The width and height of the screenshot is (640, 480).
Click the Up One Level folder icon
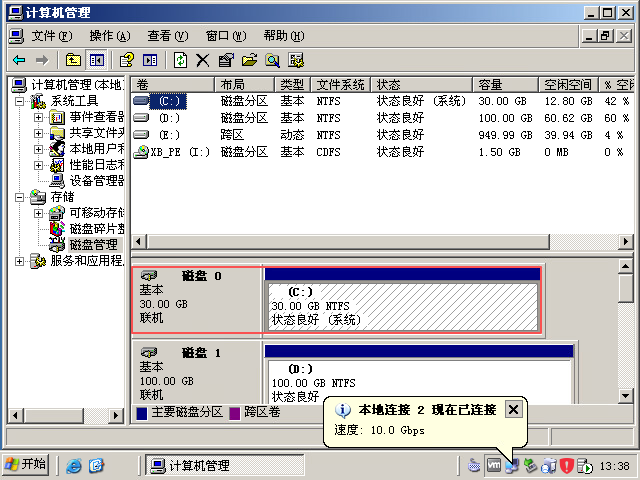pos(73,60)
